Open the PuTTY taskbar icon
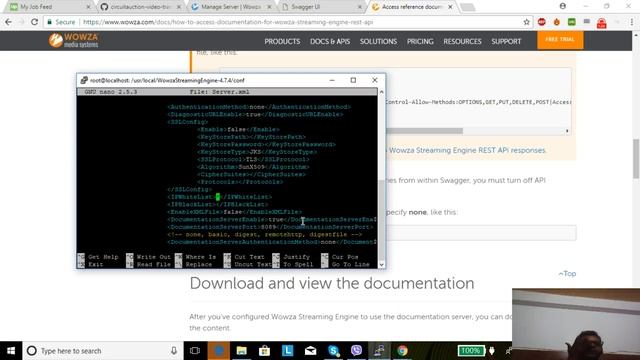 click(380, 351)
